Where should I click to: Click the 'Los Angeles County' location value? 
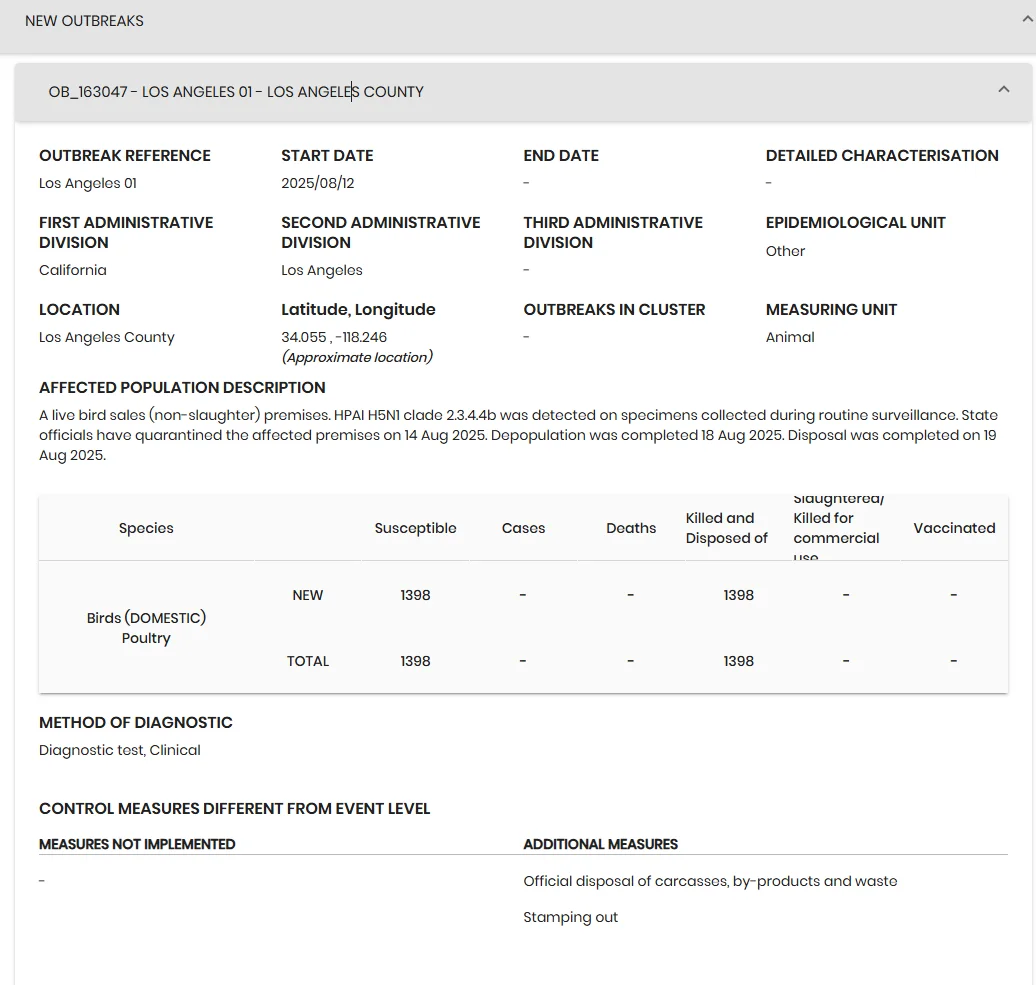click(107, 337)
